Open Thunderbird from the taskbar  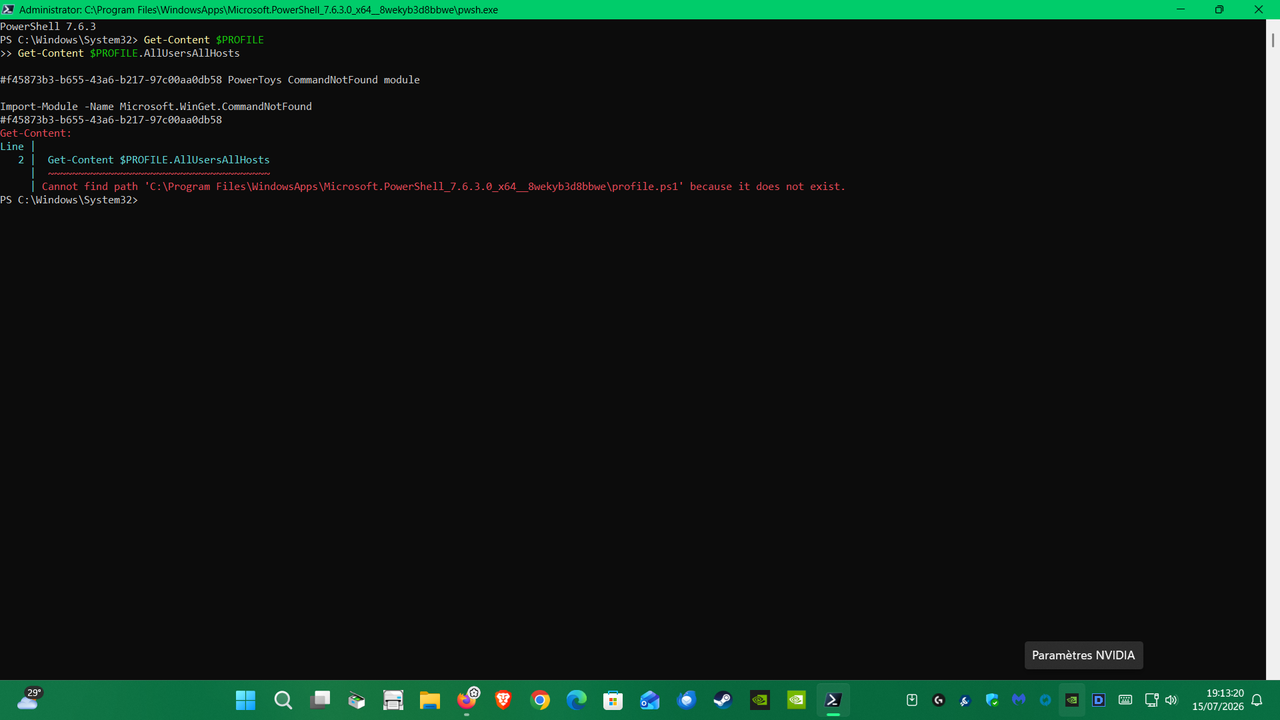point(687,700)
